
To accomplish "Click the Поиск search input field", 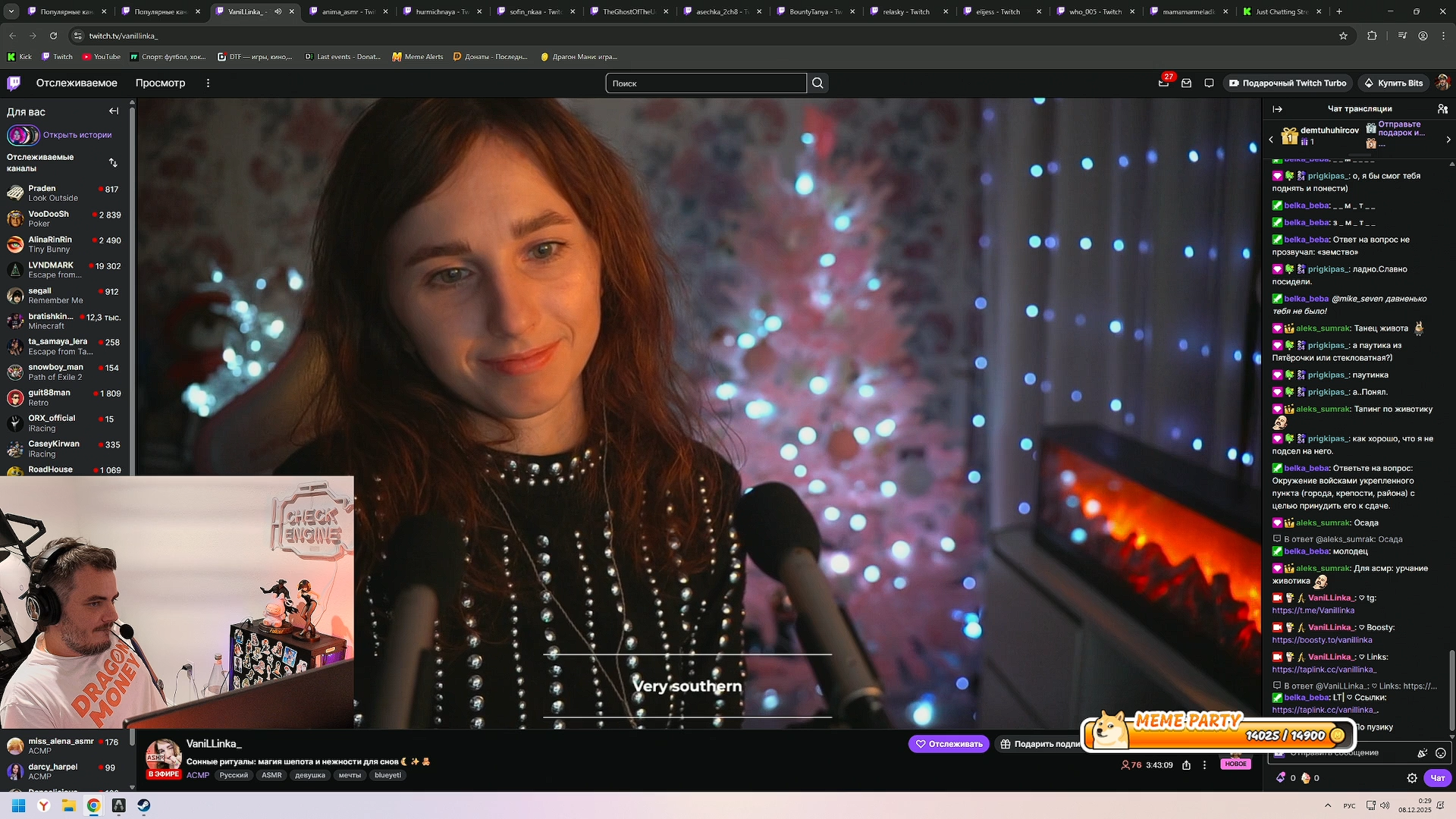I will (705, 83).
